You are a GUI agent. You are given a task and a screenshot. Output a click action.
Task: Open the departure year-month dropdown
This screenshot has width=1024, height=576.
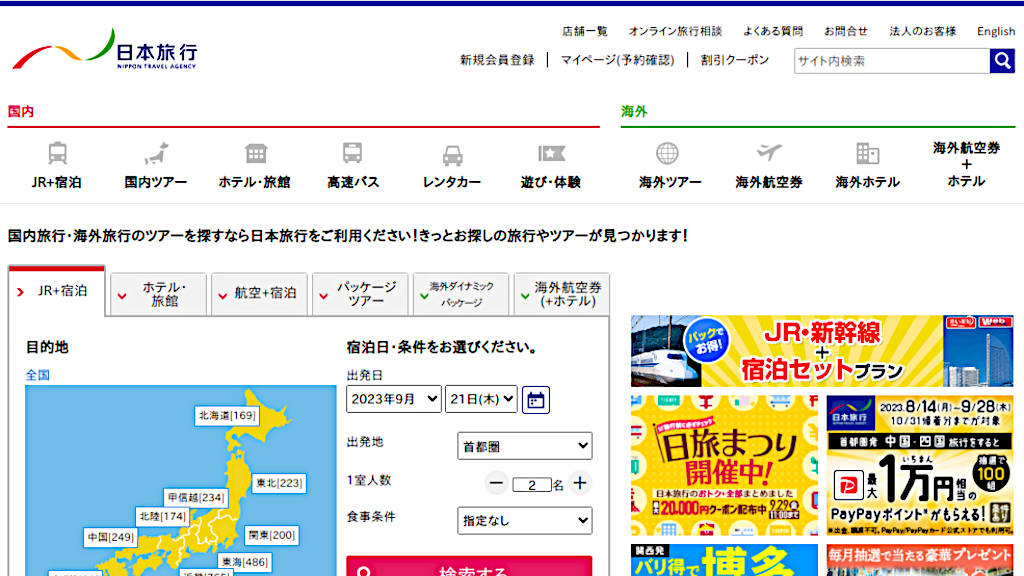394,399
